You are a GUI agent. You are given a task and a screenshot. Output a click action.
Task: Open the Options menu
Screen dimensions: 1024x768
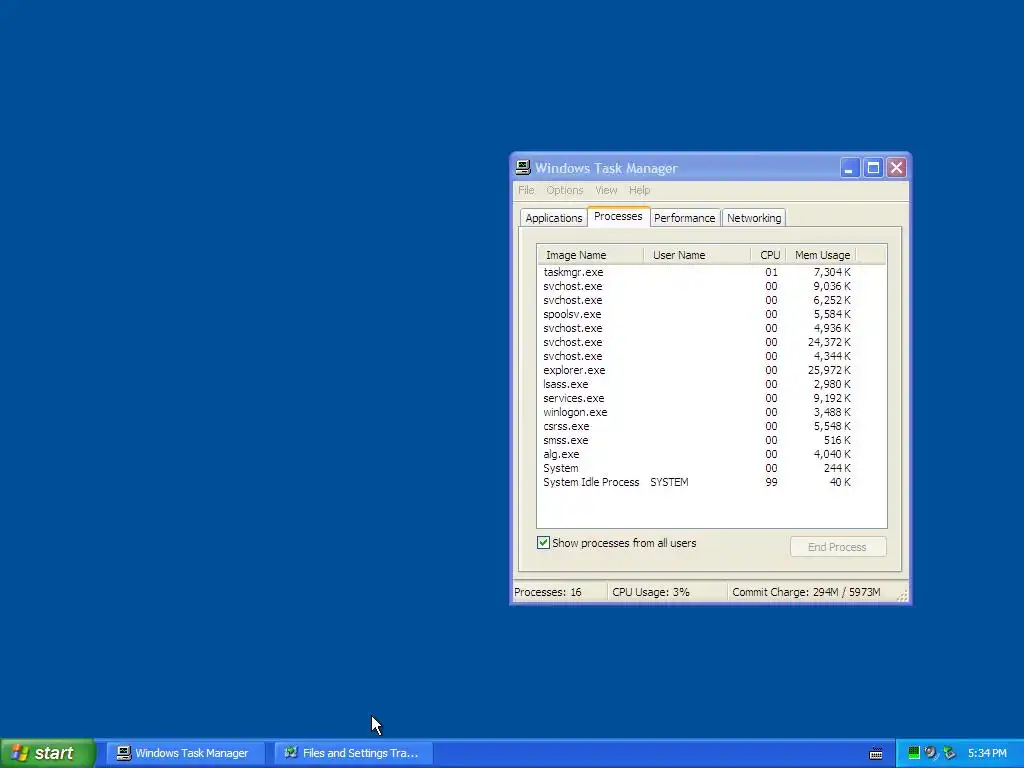(565, 190)
